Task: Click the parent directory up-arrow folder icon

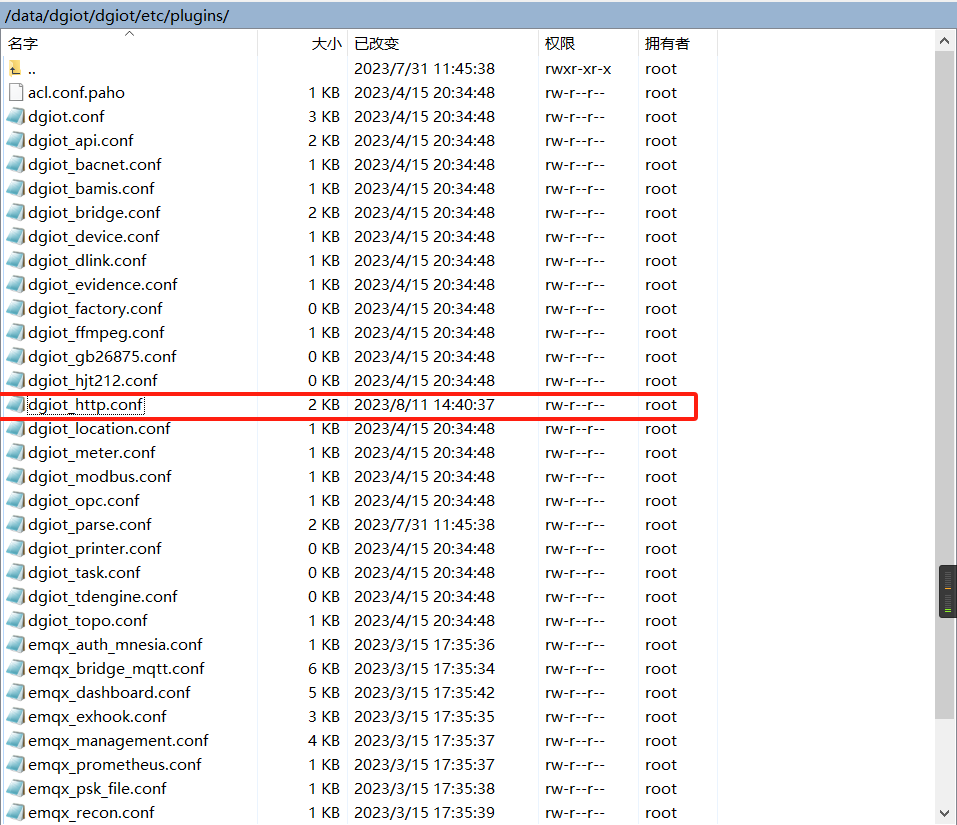Action: [15, 68]
